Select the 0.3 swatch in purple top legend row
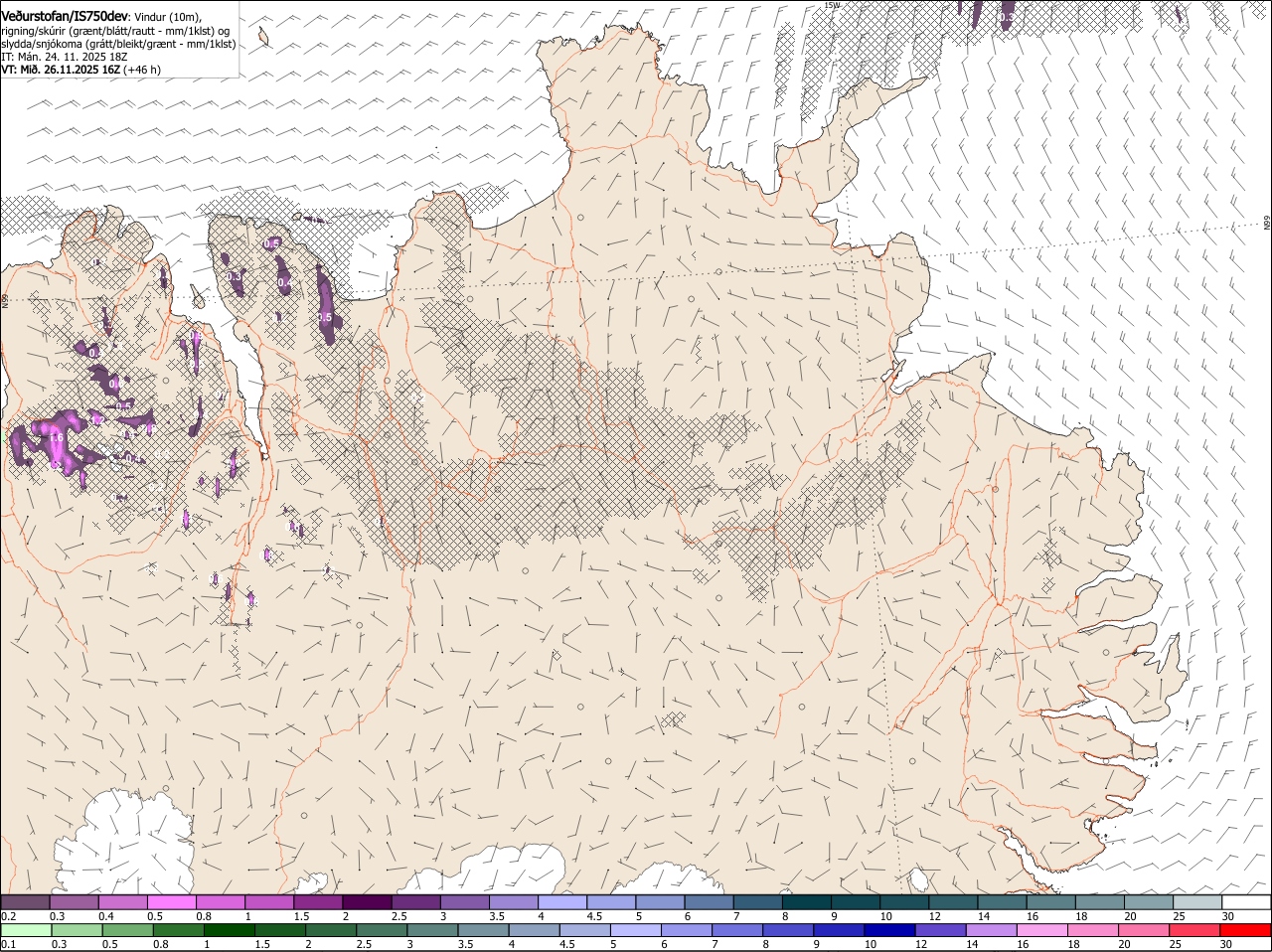Screen dimensions: 1272x952 74,901
